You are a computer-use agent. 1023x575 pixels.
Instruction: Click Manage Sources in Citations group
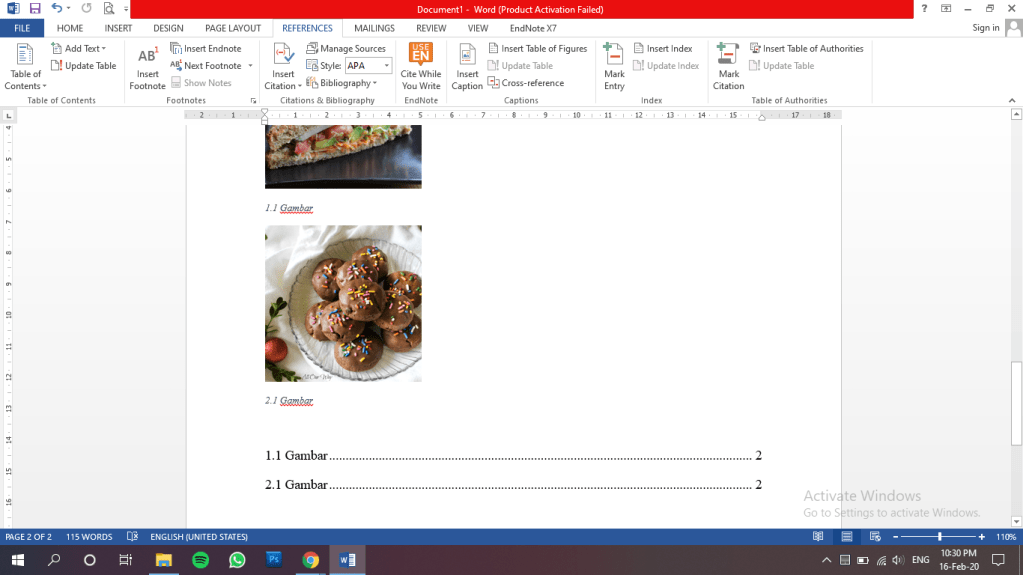point(346,48)
